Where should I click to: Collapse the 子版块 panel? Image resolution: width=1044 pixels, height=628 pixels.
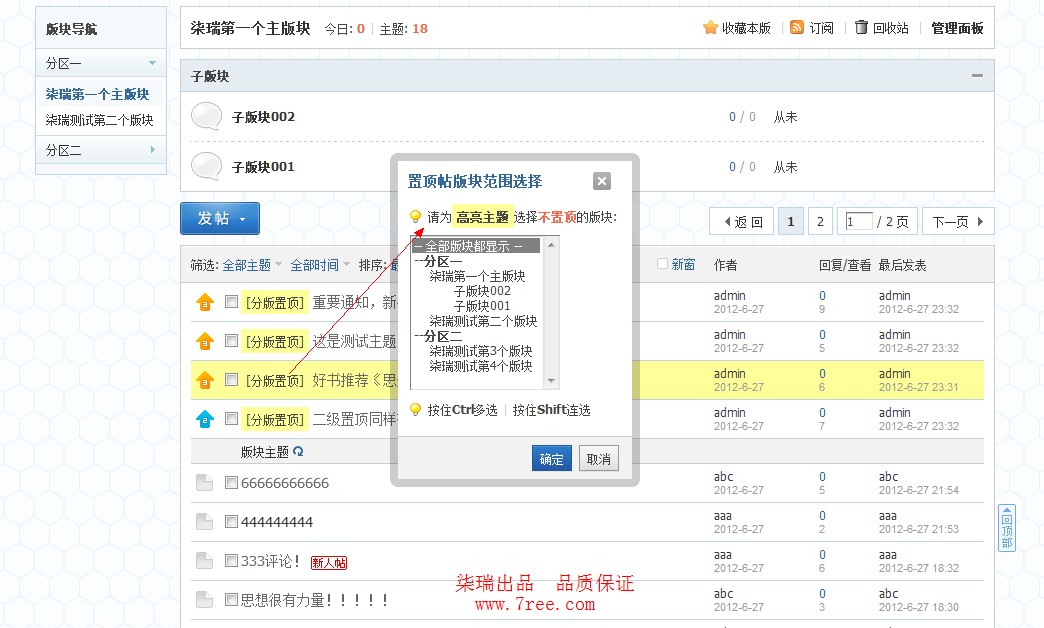[976, 76]
